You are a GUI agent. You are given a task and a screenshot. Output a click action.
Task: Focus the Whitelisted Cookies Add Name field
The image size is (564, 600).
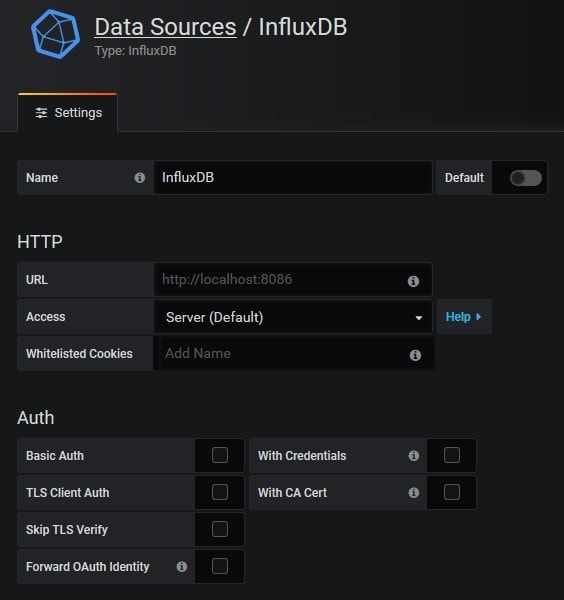(294, 353)
